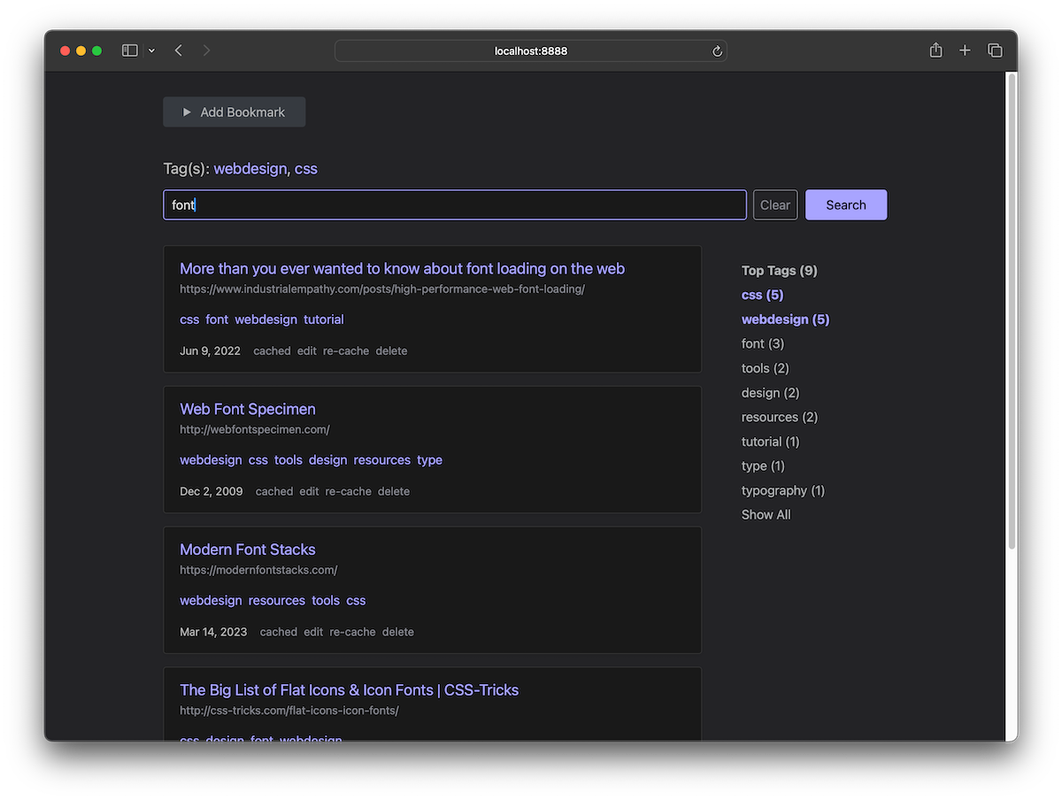1062x800 pixels.
Task: Click tools tag on Modern Font Stacks
Action: [x=326, y=601]
